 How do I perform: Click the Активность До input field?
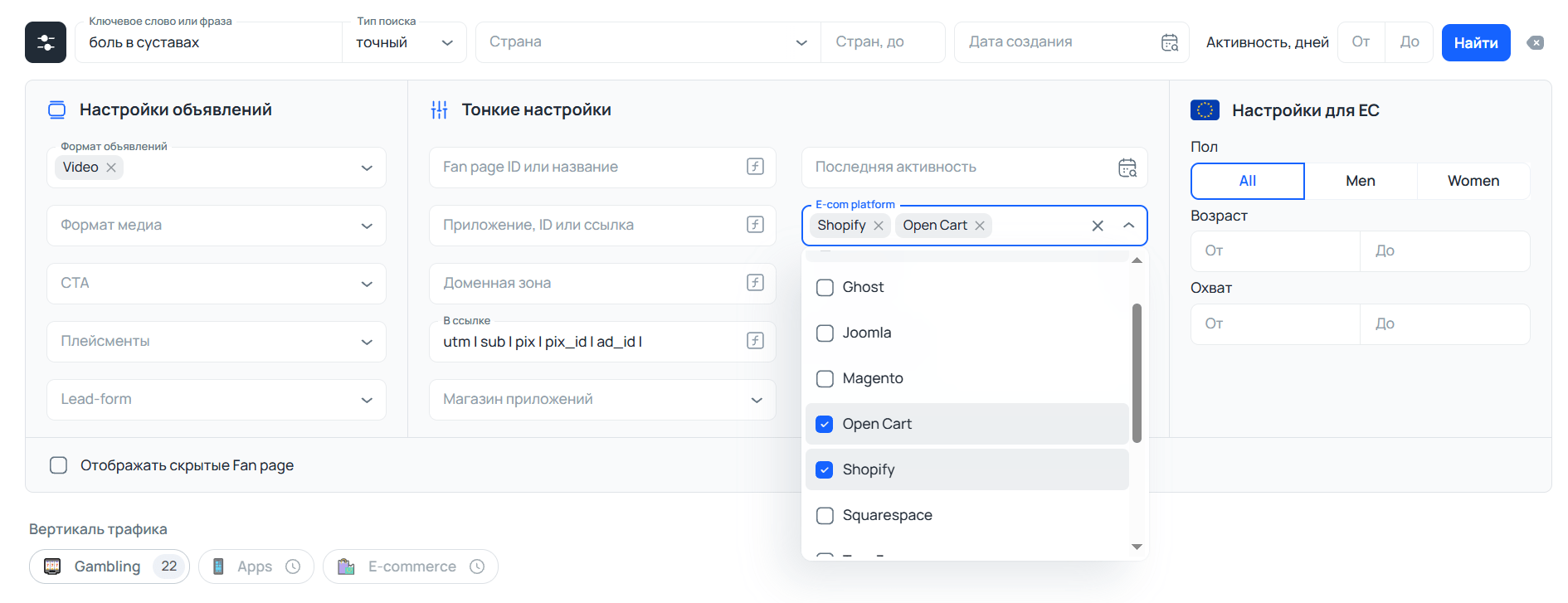1410,42
